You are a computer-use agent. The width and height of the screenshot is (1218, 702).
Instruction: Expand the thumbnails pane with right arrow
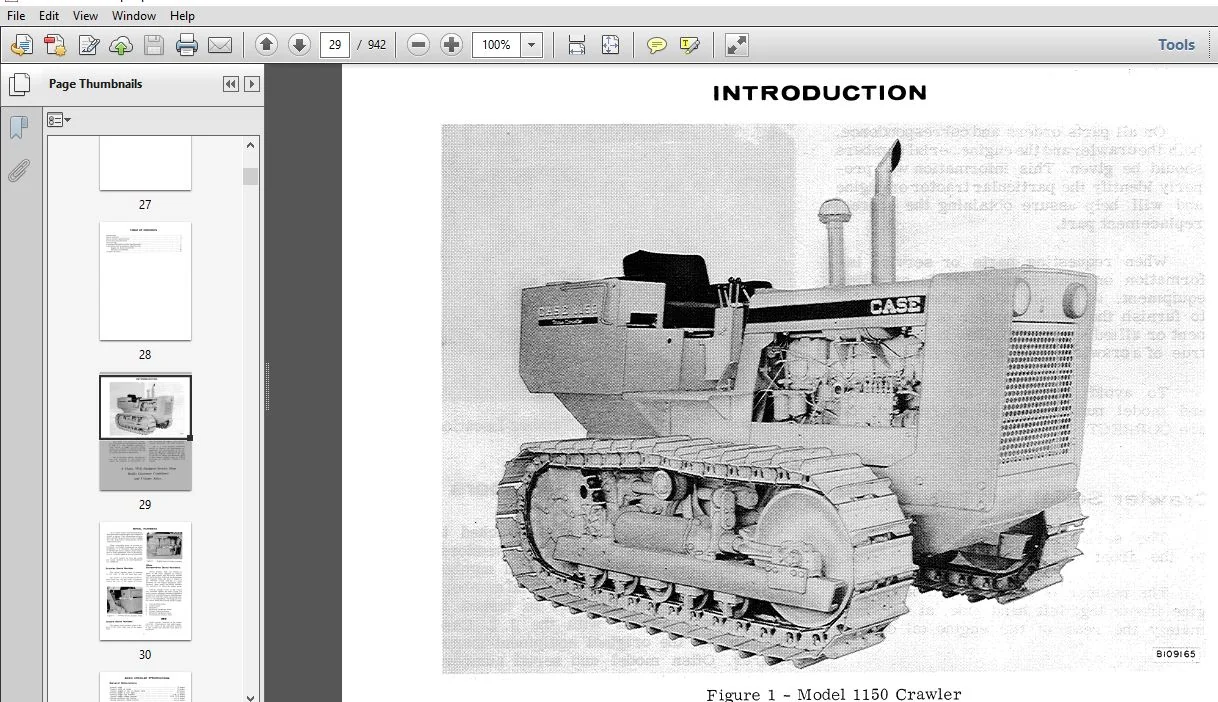252,84
